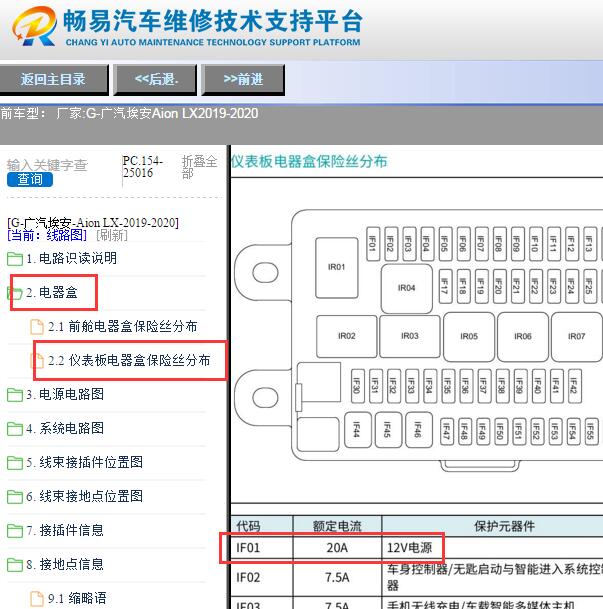The height and width of the screenshot is (609, 603).
Task: Select 2. 电器盒 tree item
Action: [x=52, y=292]
